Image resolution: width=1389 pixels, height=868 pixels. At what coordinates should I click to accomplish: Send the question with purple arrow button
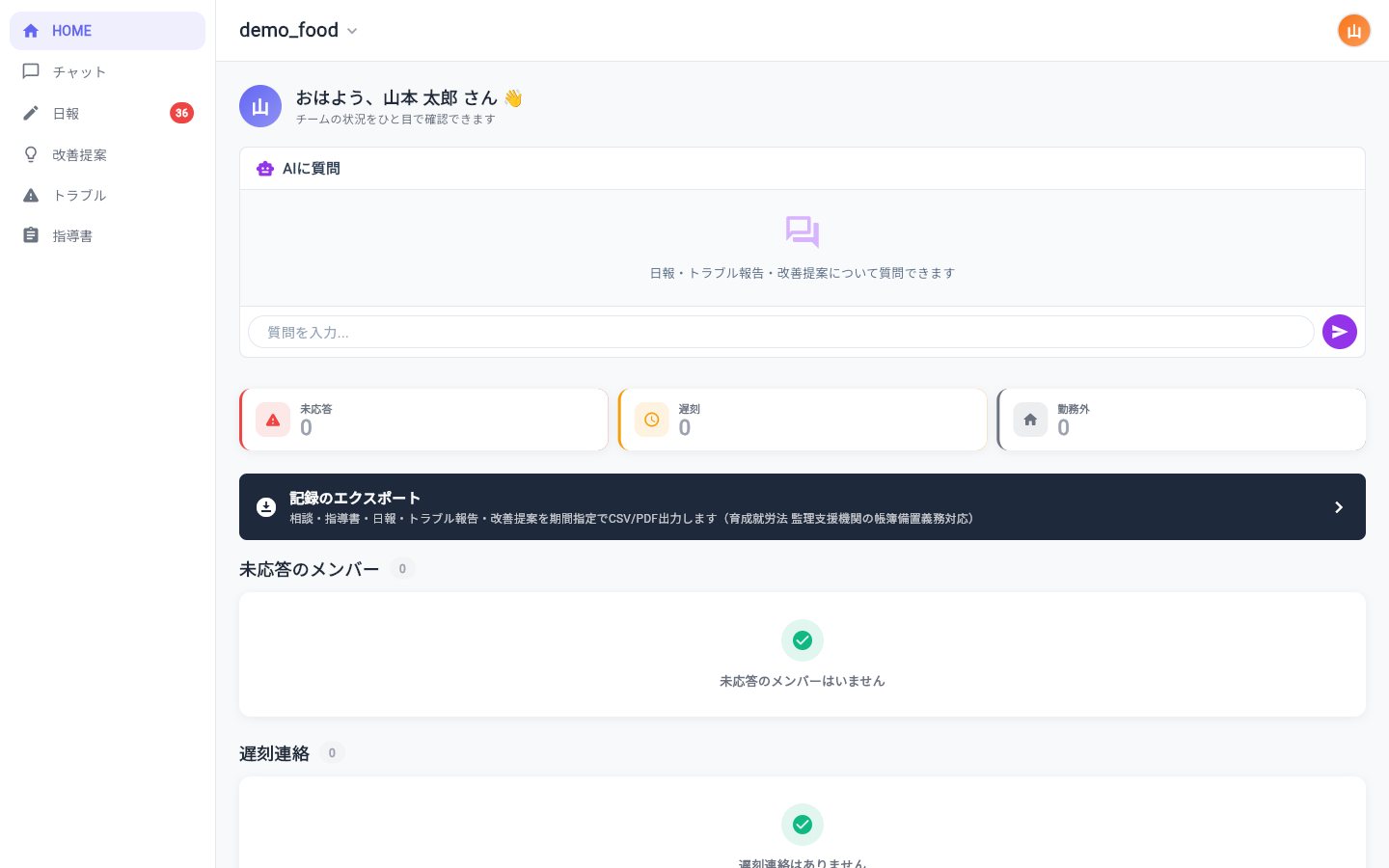1340,332
